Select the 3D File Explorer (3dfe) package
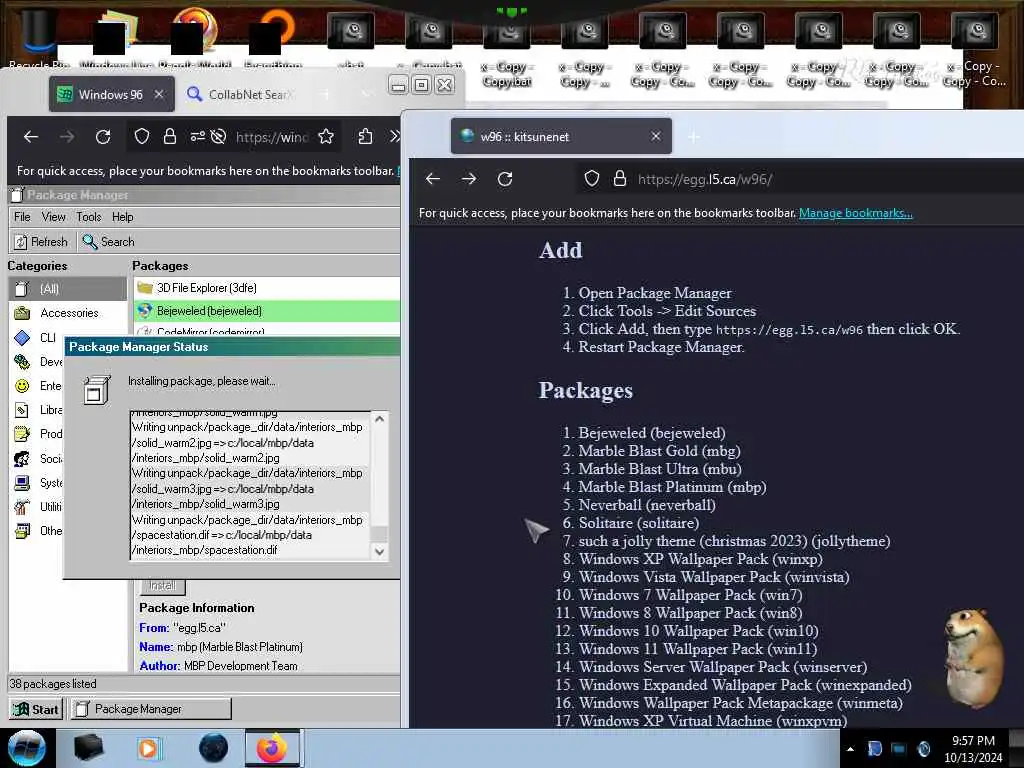1024x768 pixels. tap(266, 288)
